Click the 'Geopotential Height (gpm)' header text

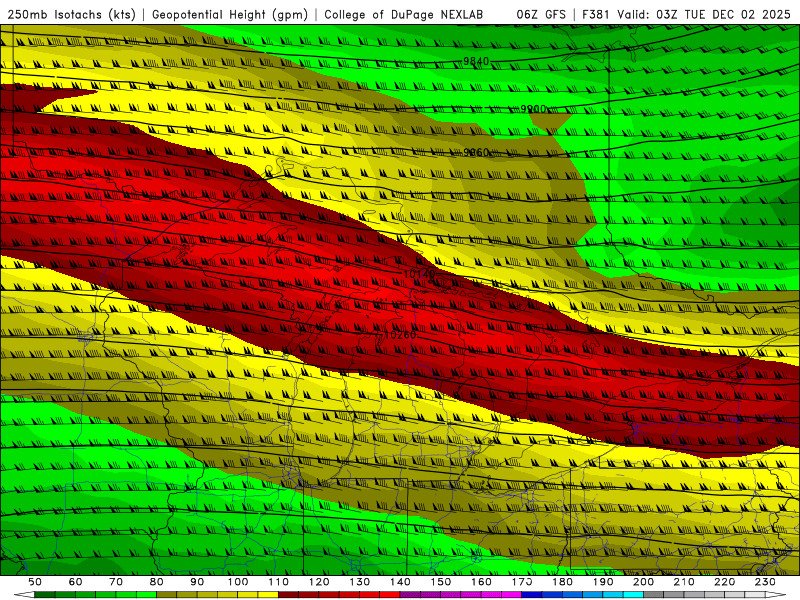(x=230, y=14)
